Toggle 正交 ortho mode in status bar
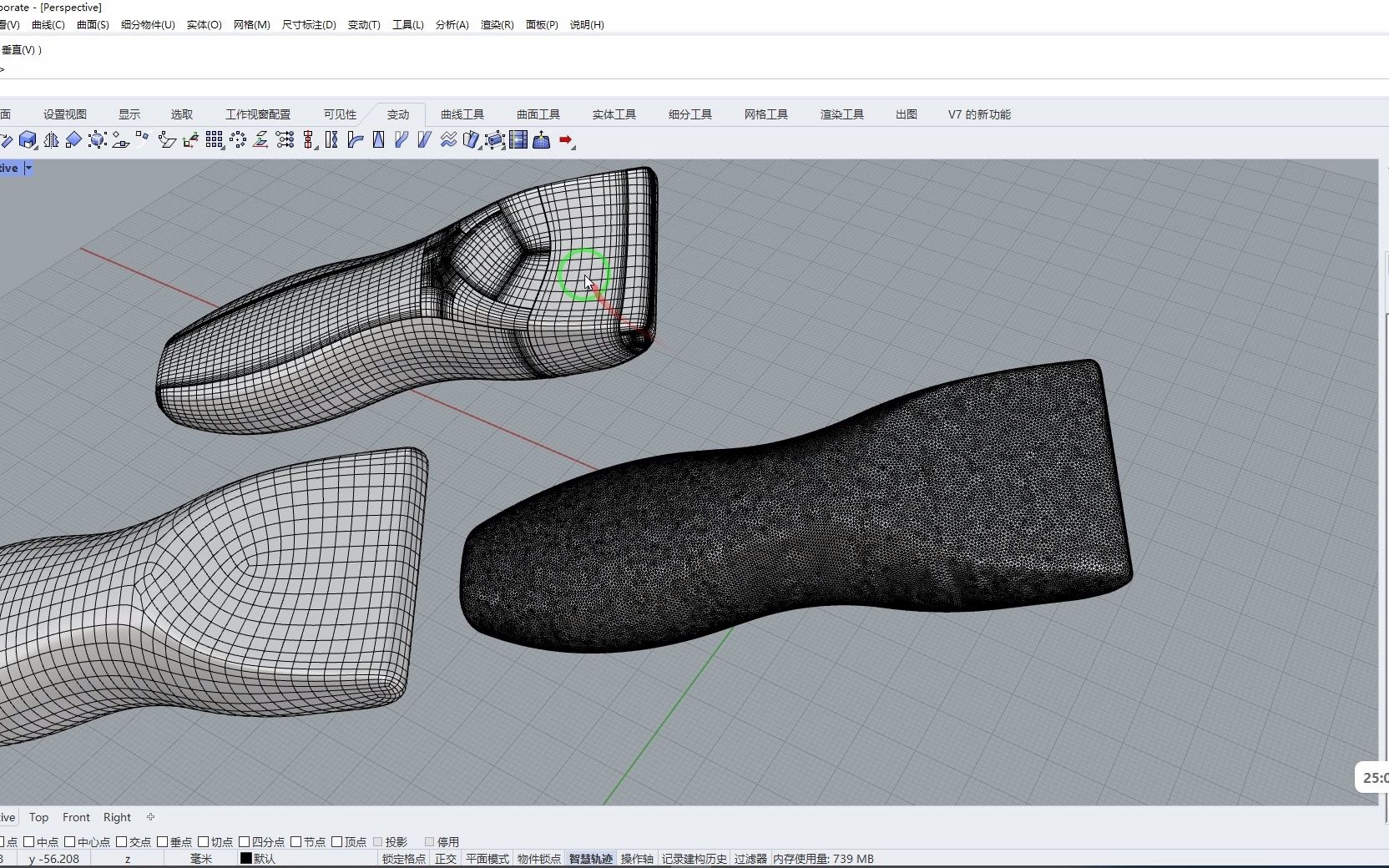Screen dimensions: 1389x868 tap(446, 858)
